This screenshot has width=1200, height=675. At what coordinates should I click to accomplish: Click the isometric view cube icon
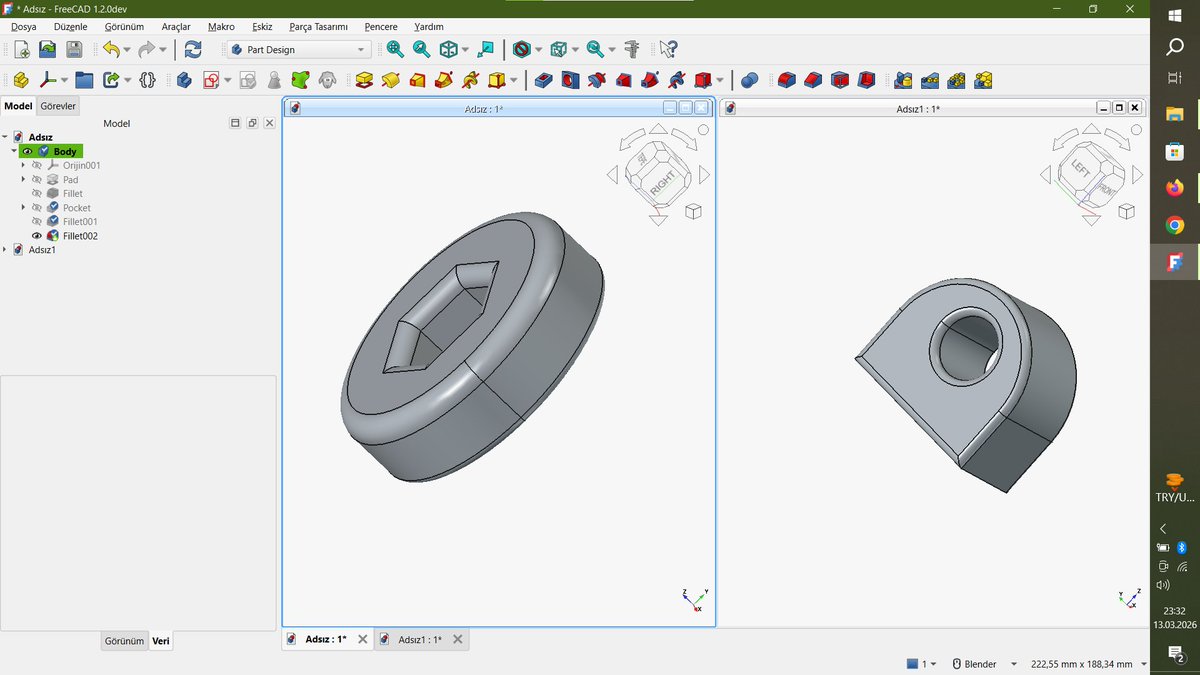[x=449, y=49]
